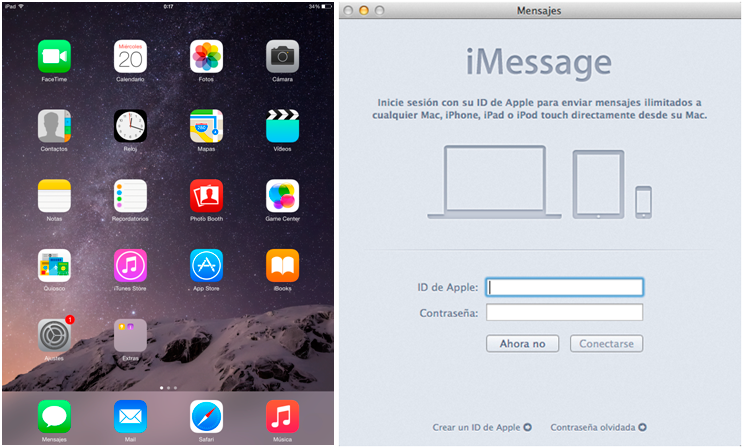This screenshot has width=745, height=447.
Task: Open the Mapas app
Action: (206, 126)
